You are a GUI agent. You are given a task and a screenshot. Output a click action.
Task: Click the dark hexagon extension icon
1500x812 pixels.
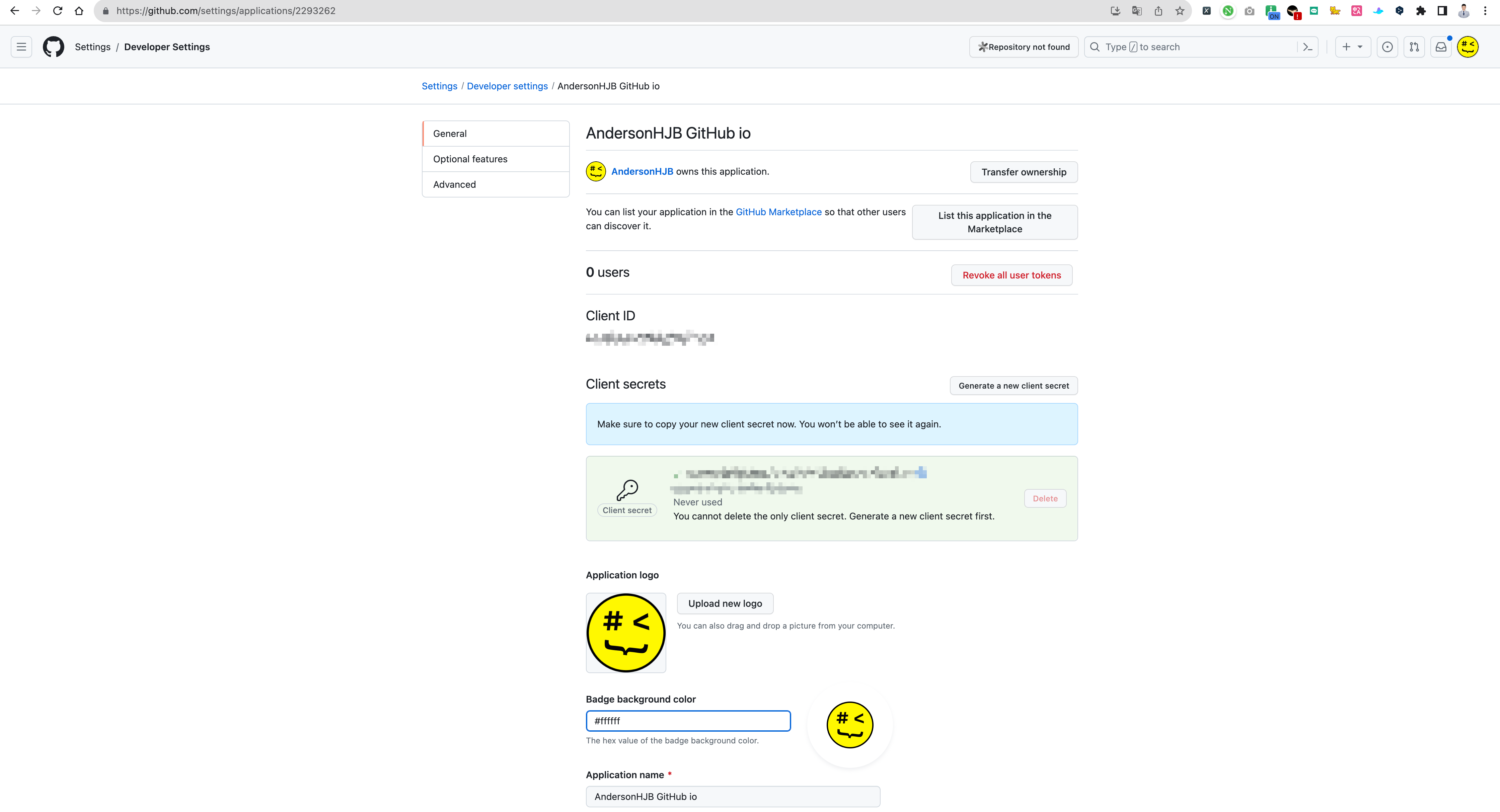pyautogui.click(x=1400, y=10)
